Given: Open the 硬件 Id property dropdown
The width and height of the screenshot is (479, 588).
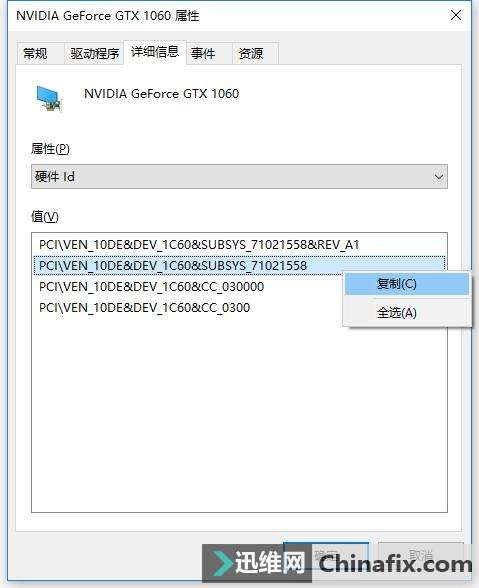Looking at the screenshot, I should (239, 176).
